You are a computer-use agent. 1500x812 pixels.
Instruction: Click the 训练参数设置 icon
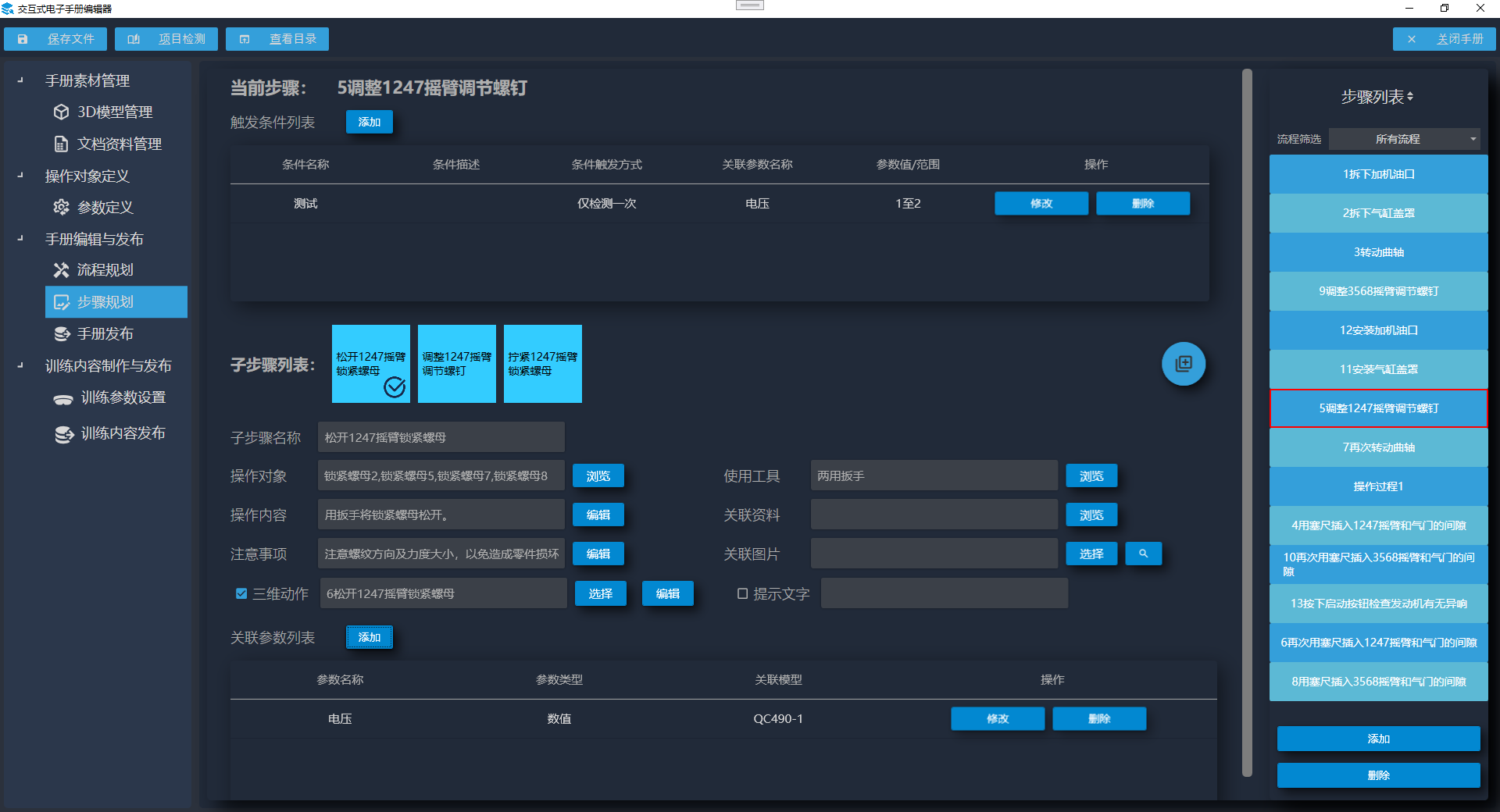[x=62, y=399]
